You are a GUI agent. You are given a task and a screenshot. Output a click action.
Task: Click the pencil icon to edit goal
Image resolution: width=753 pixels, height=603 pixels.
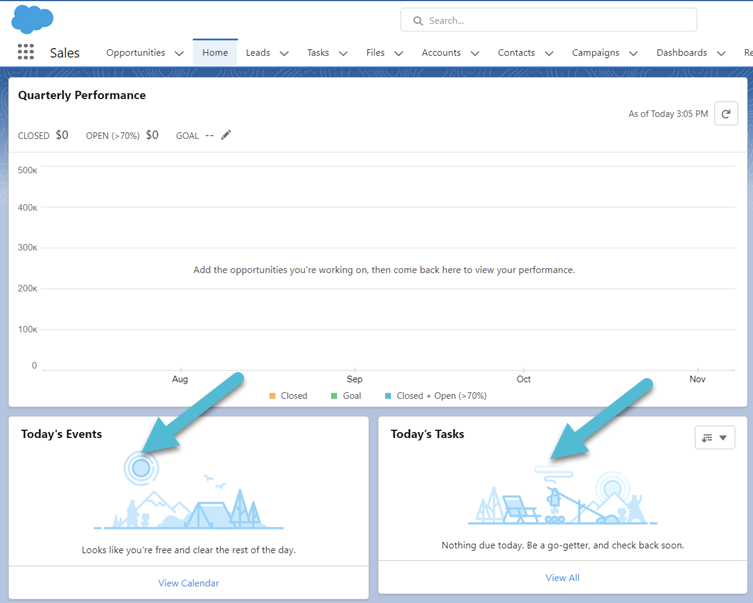(x=226, y=135)
